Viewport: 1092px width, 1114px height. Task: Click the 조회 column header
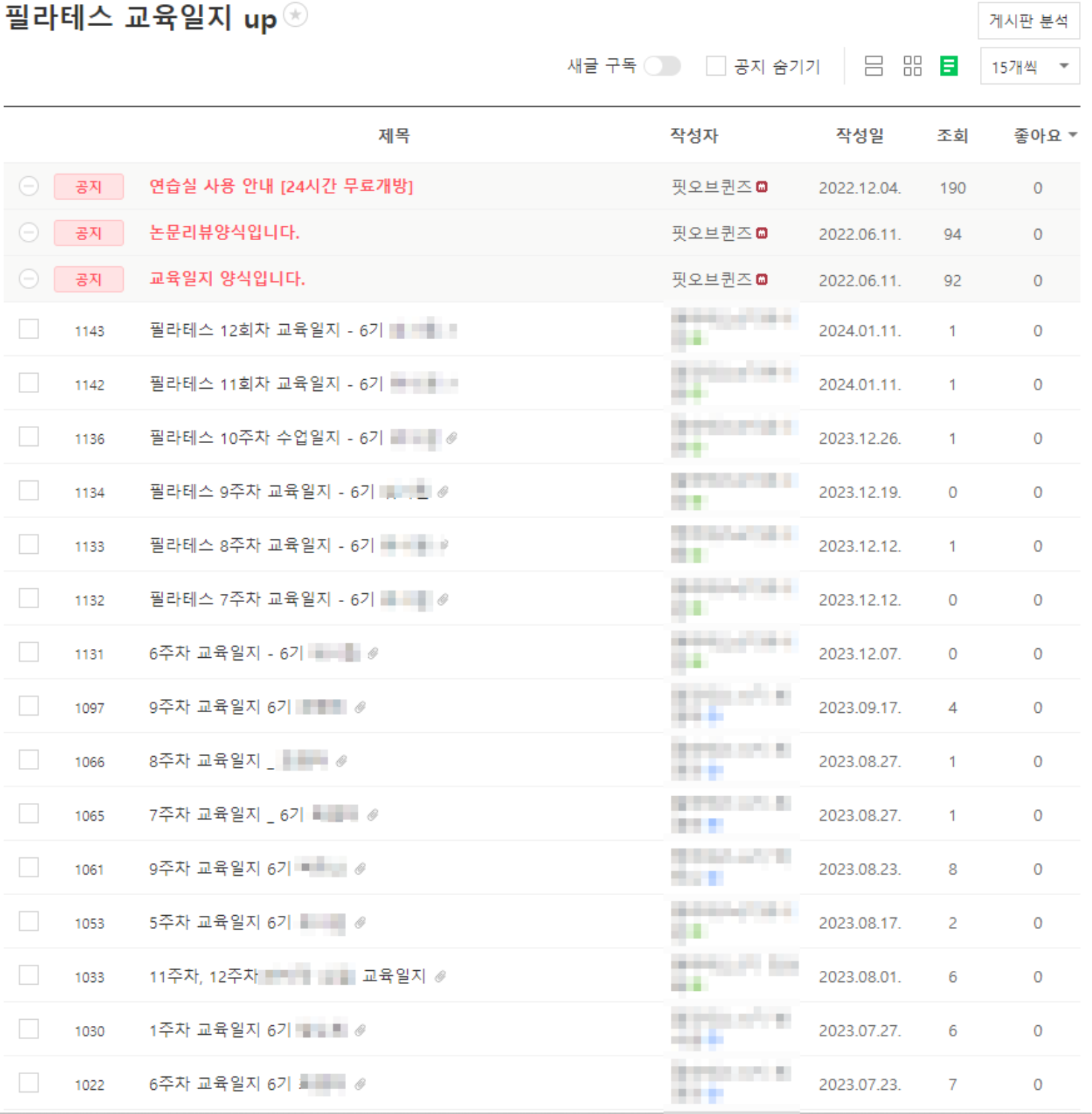[x=952, y=136]
